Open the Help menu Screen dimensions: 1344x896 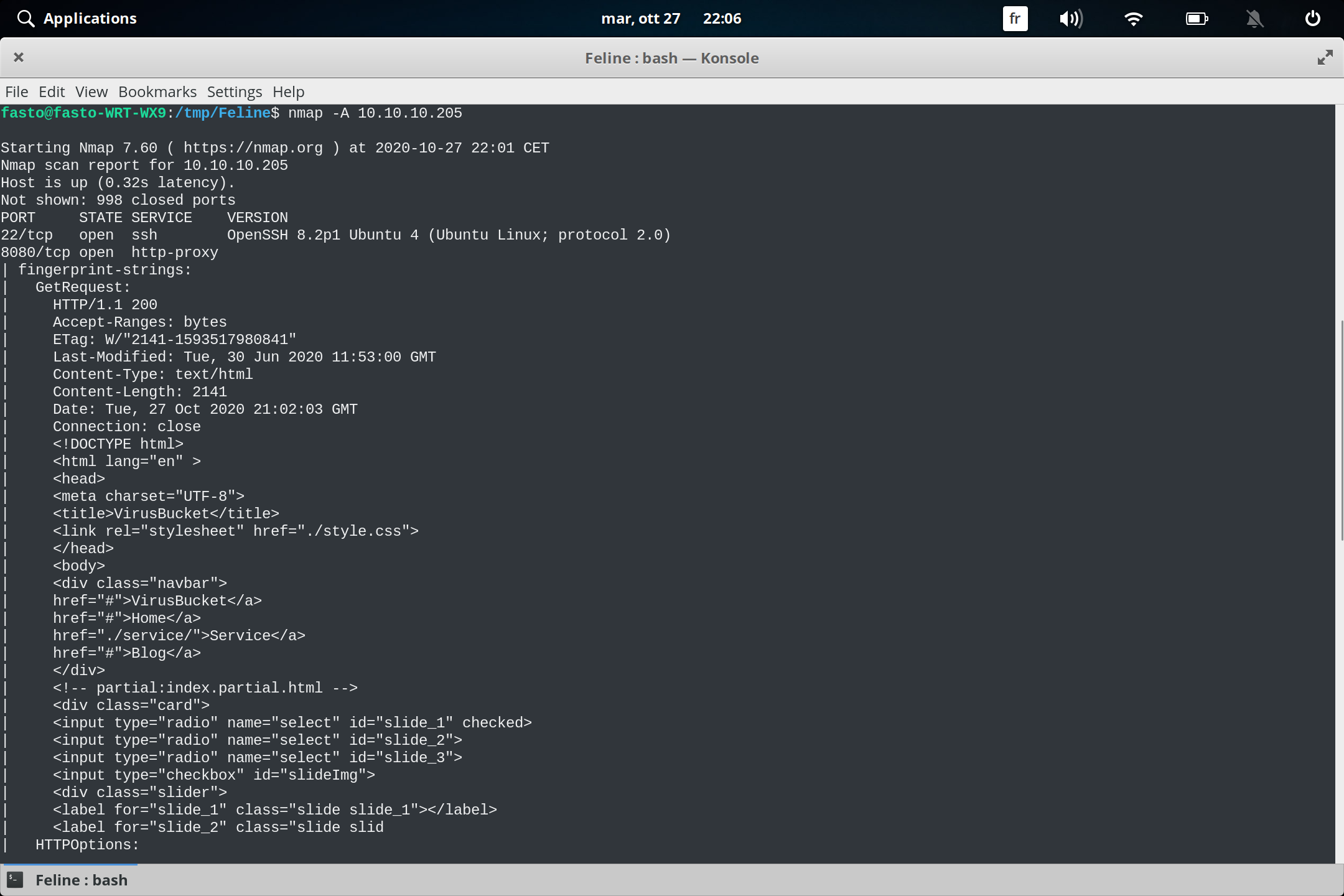[287, 91]
